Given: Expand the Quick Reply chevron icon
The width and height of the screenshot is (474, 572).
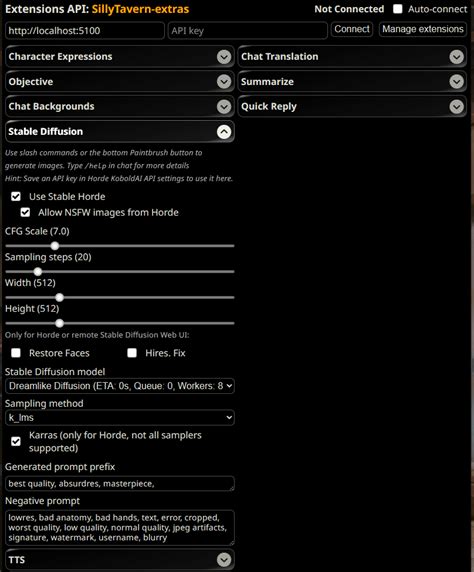Looking at the screenshot, I should coord(456,107).
